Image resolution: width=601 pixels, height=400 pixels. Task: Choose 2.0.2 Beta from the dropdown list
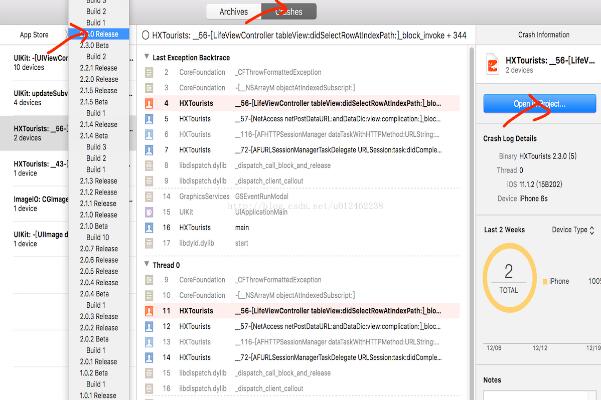tap(99, 339)
